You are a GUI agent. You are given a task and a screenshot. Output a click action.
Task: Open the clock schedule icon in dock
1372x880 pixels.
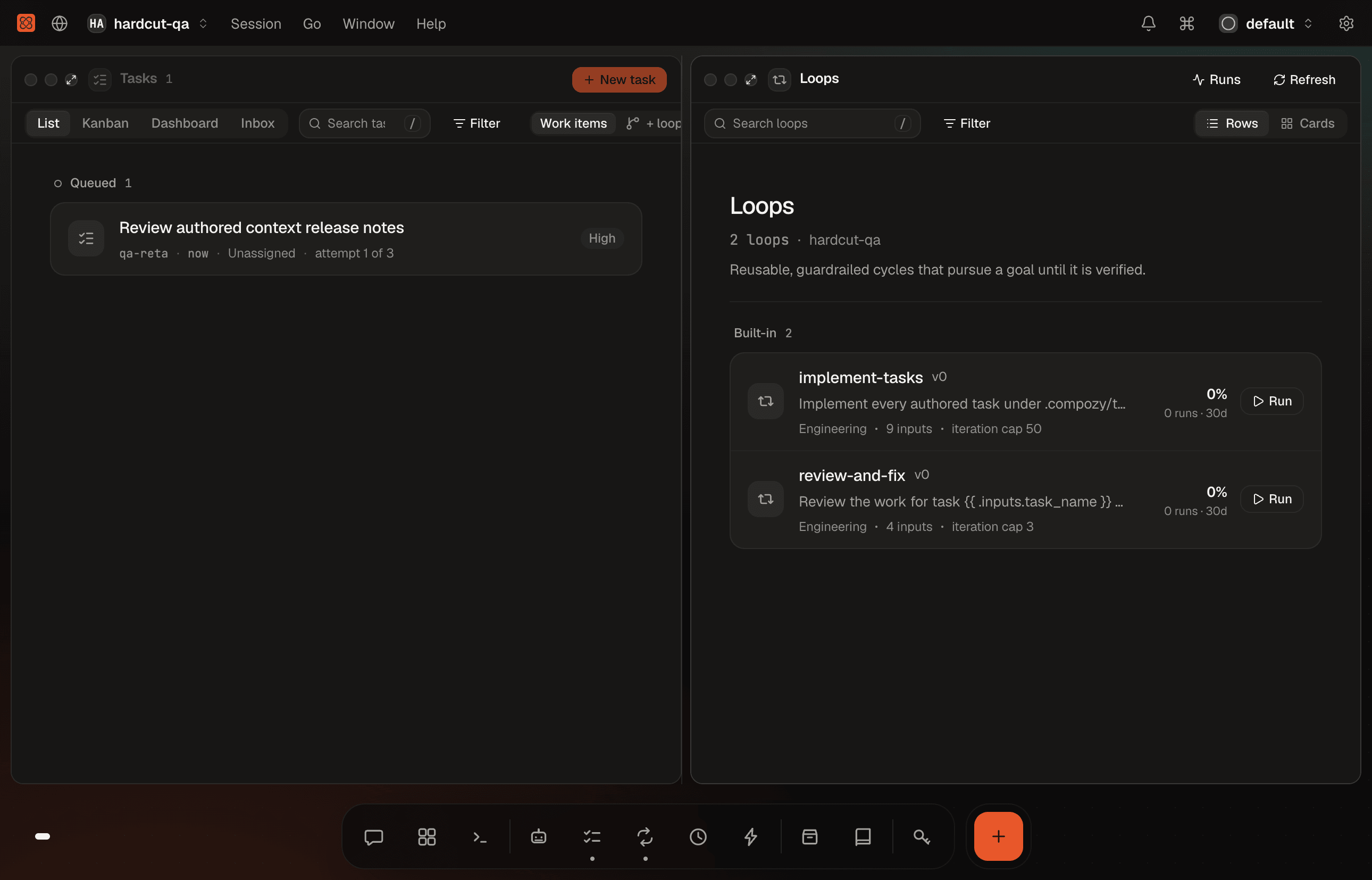[x=698, y=836]
